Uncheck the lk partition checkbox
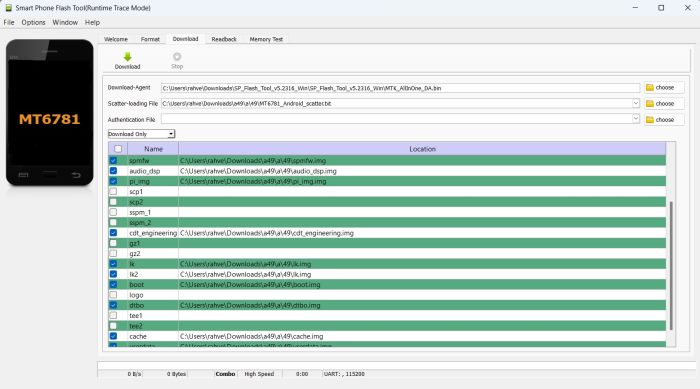 click(113, 264)
